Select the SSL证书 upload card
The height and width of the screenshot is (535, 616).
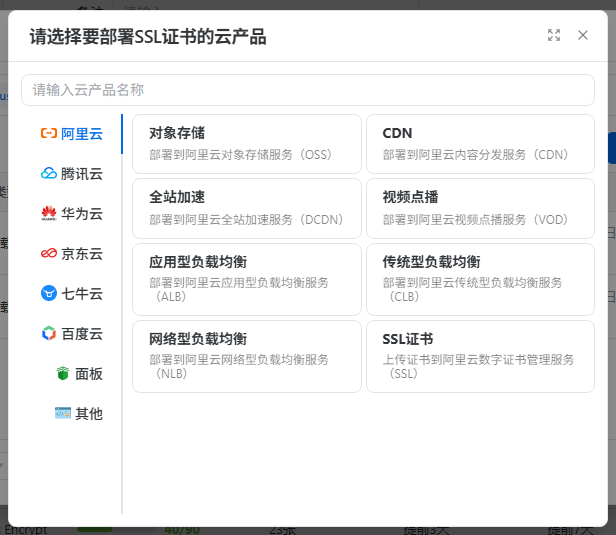tap(480, 356)
